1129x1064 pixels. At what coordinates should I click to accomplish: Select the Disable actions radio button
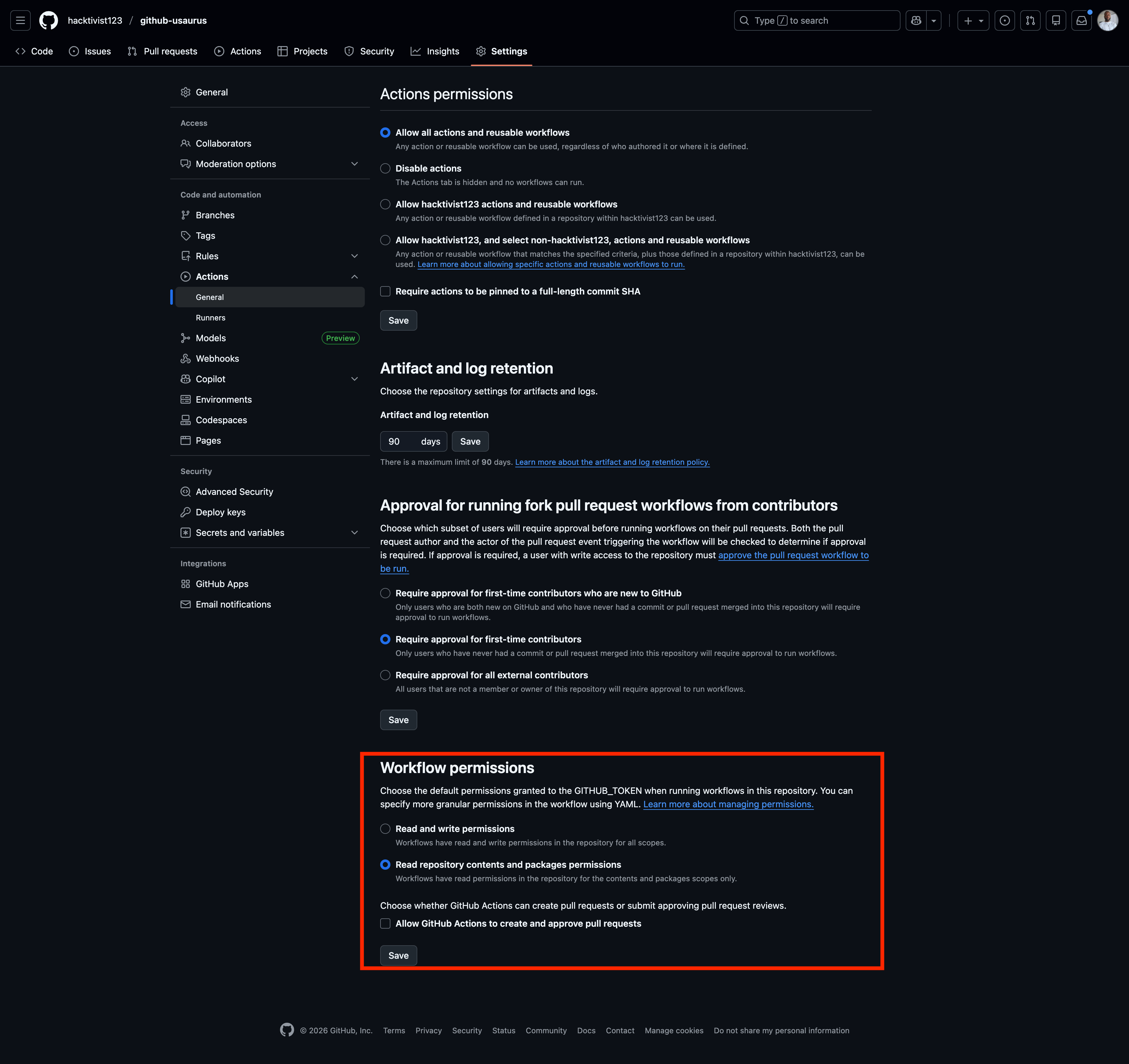pos(385,168)
